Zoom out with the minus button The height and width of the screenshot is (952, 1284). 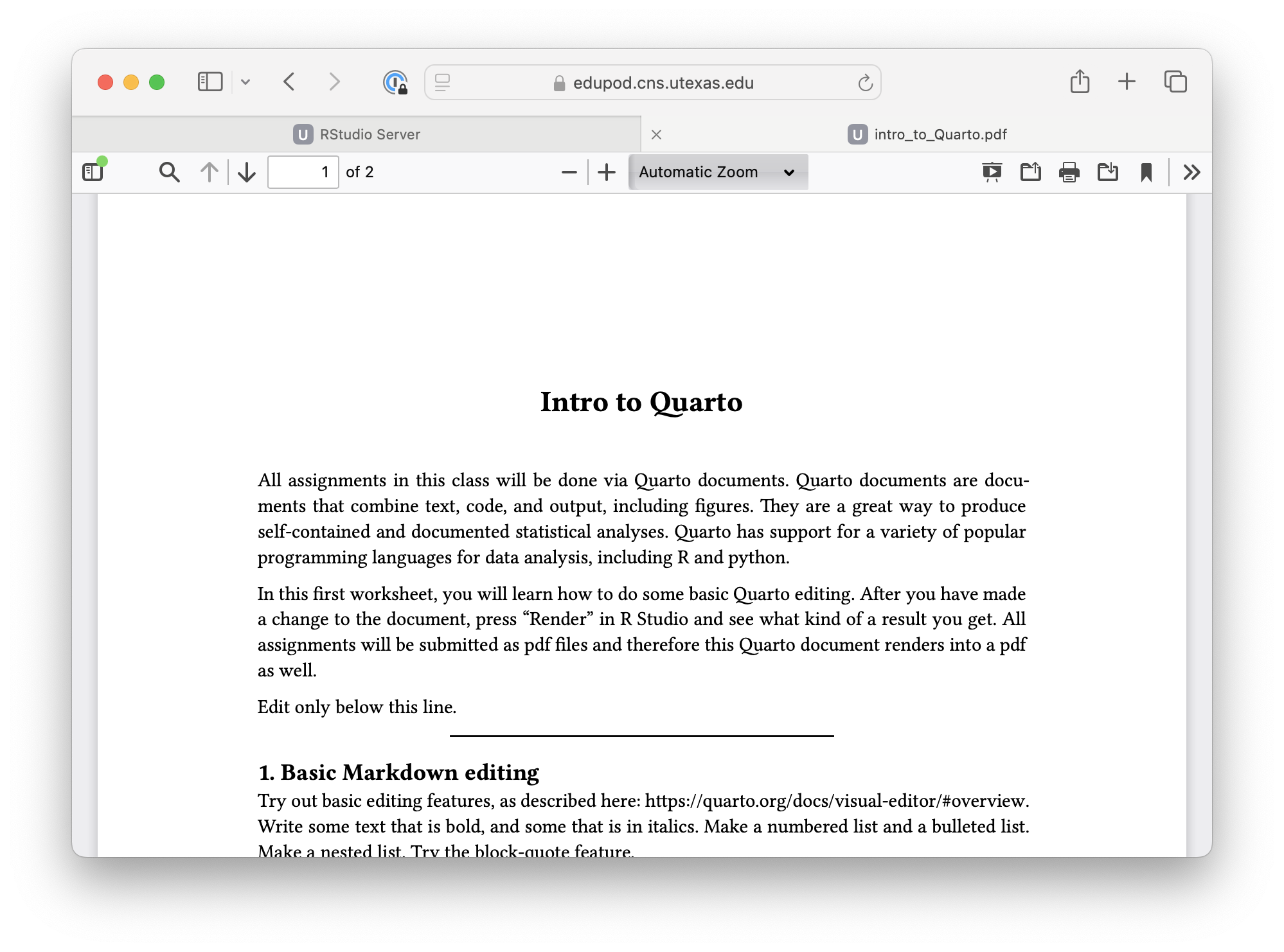click(569, 172)
